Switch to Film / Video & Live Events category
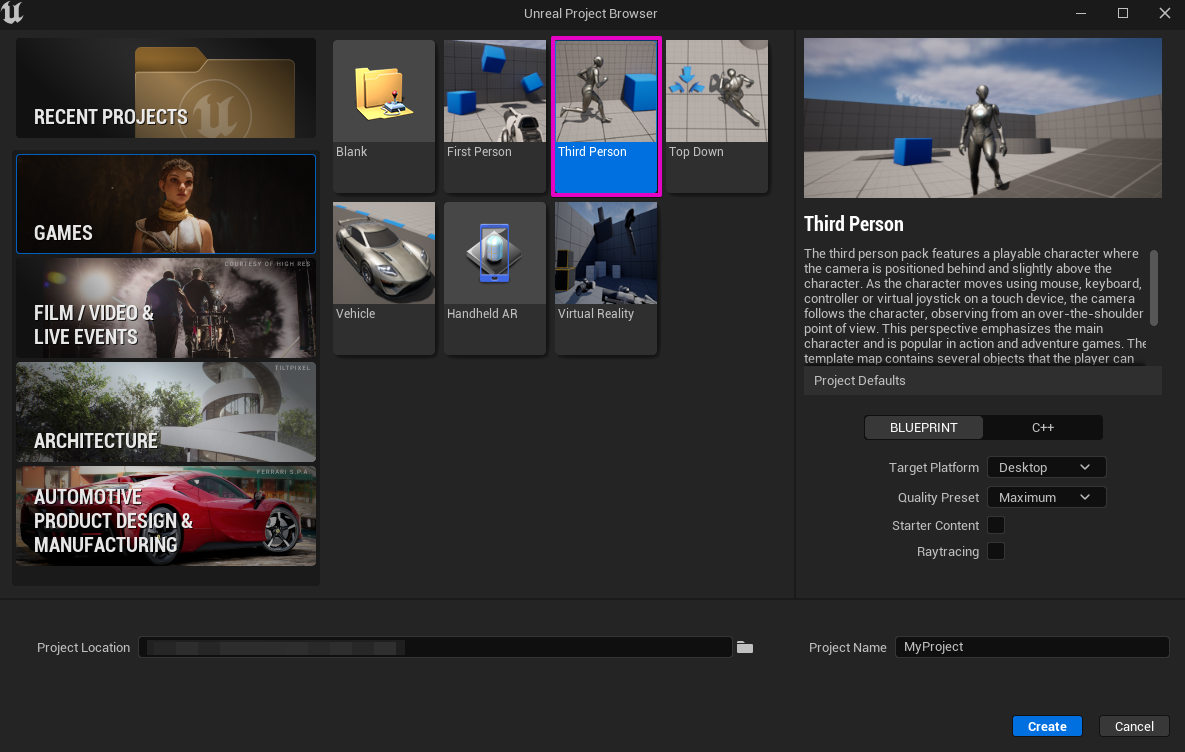Viewport: 1185px width, 752px height. (166, 308)
